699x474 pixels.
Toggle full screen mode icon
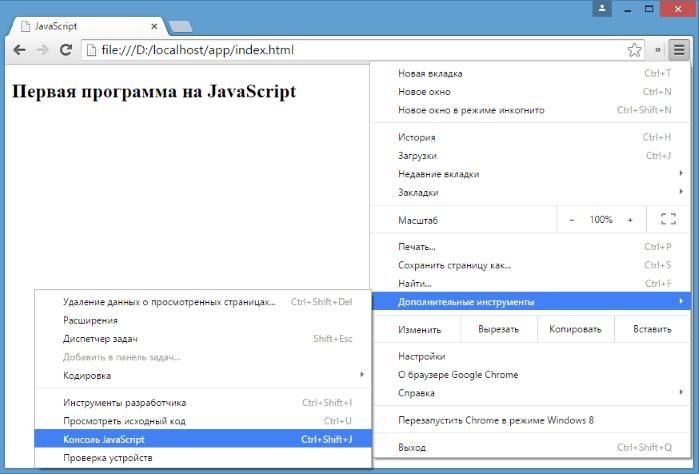[668, 219]
